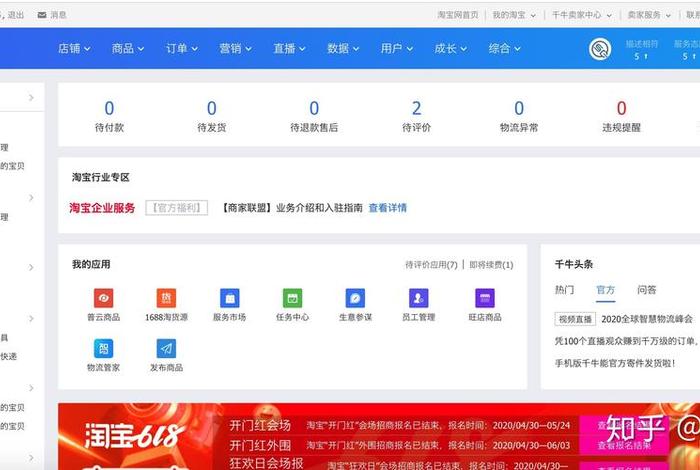This screenshot has height=470, width=700.
Task: Switch to the 热门 tab
Action: 564,290
